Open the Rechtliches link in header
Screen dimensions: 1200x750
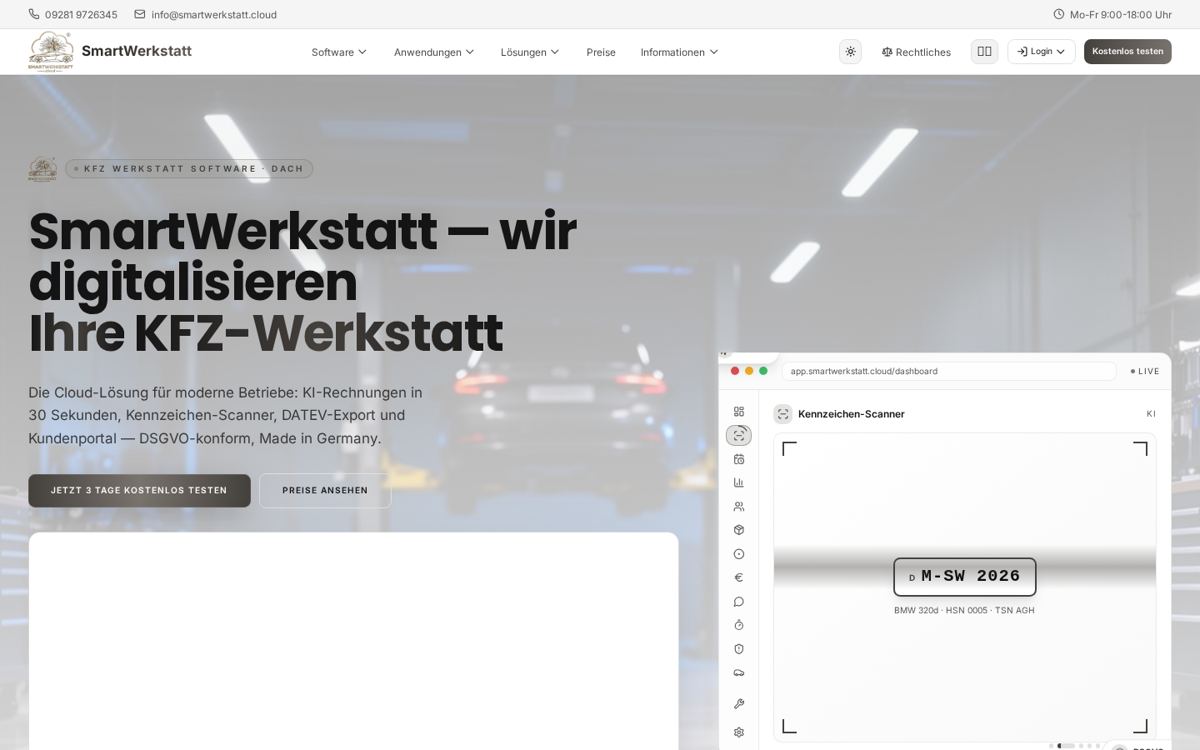click(x=916, y=52)
